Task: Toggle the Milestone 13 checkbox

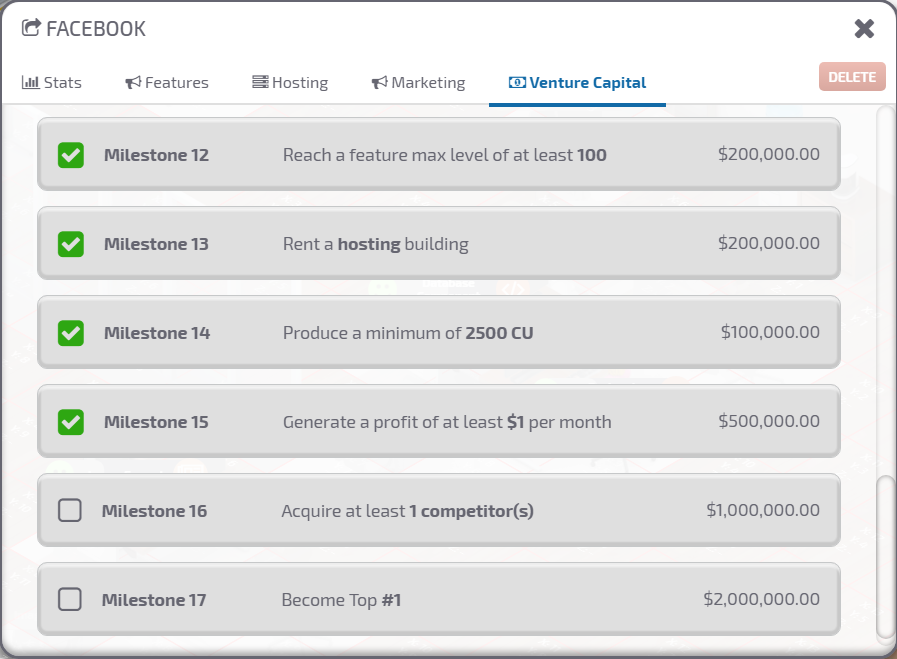Action: (70, 244)
